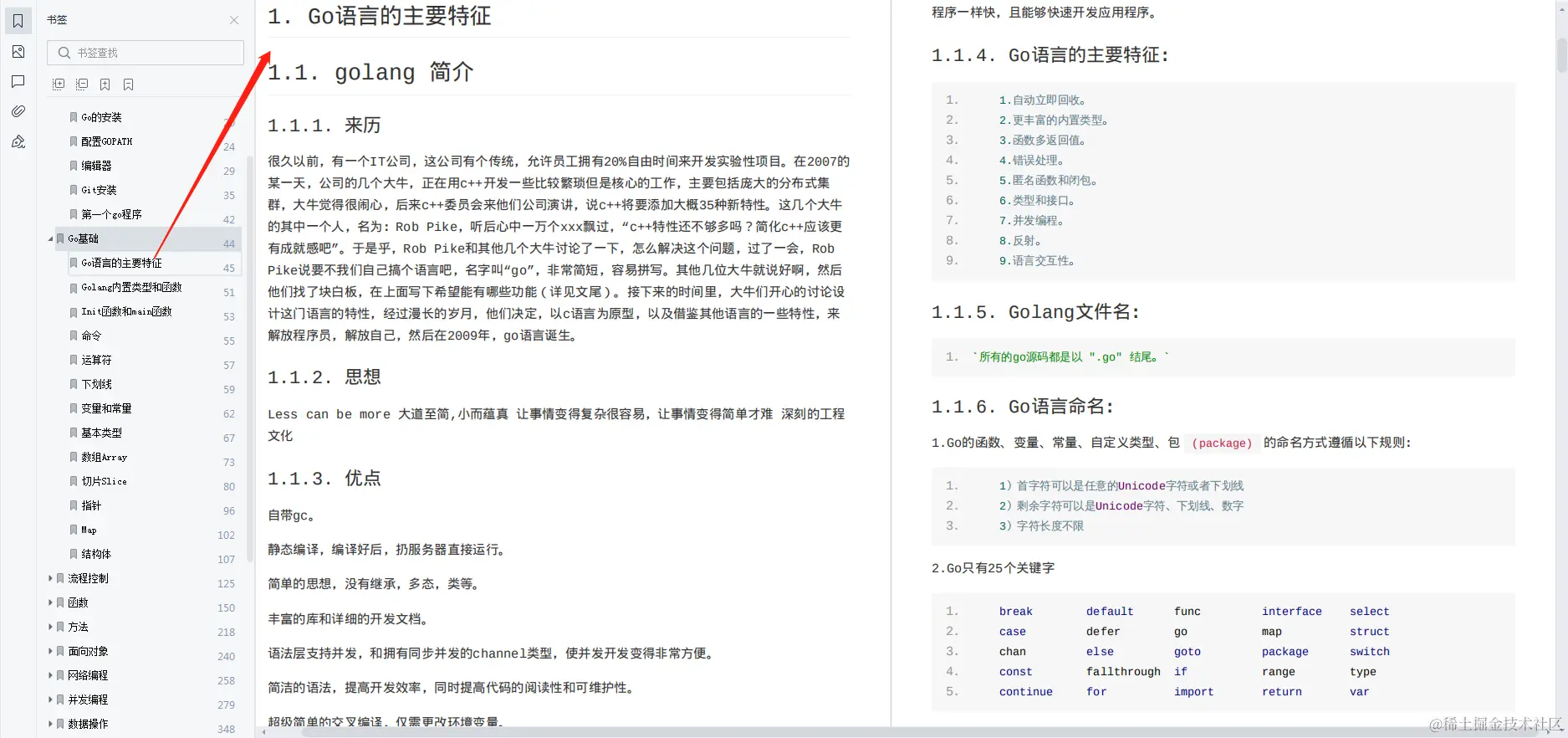This screenshot has width=1568, height=738.
Task: Click the 书签查找 search field
Action: tap(146, 53)
